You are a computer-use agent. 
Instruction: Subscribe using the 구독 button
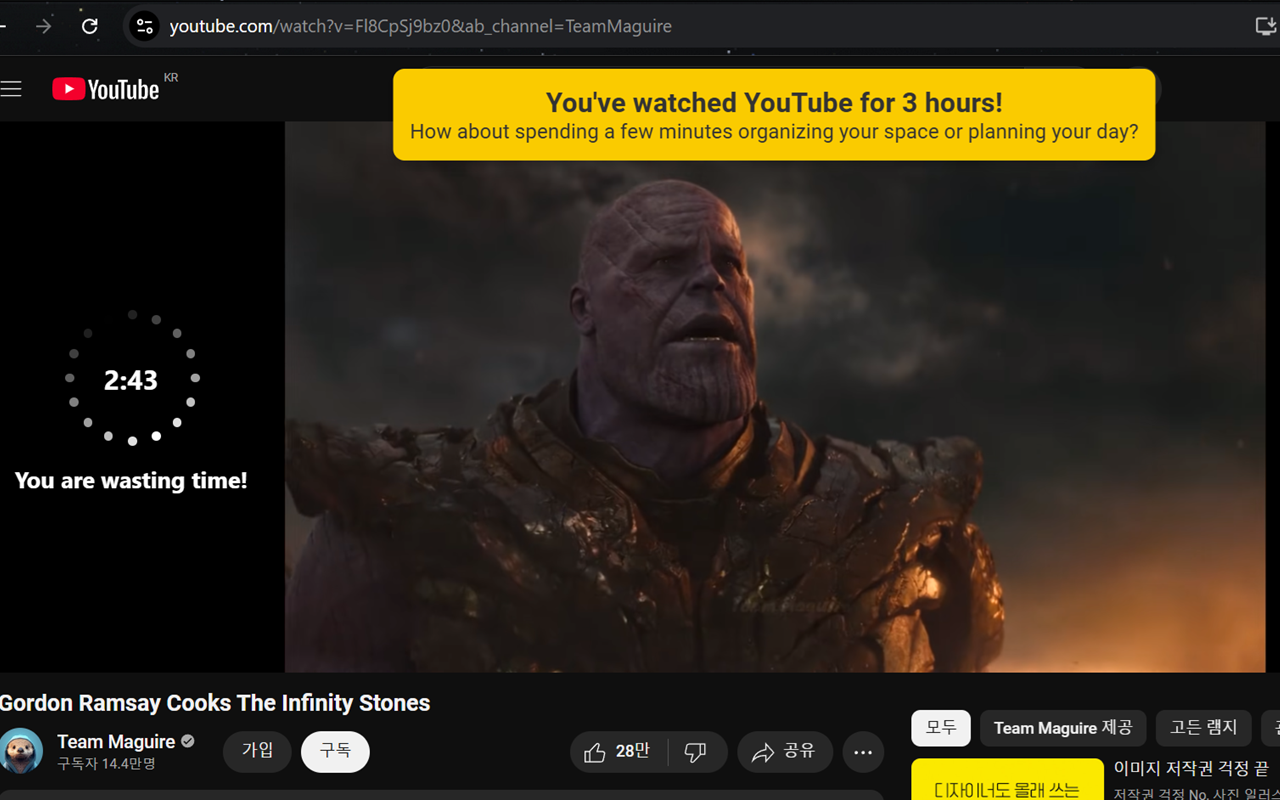(x=335, y=752)
